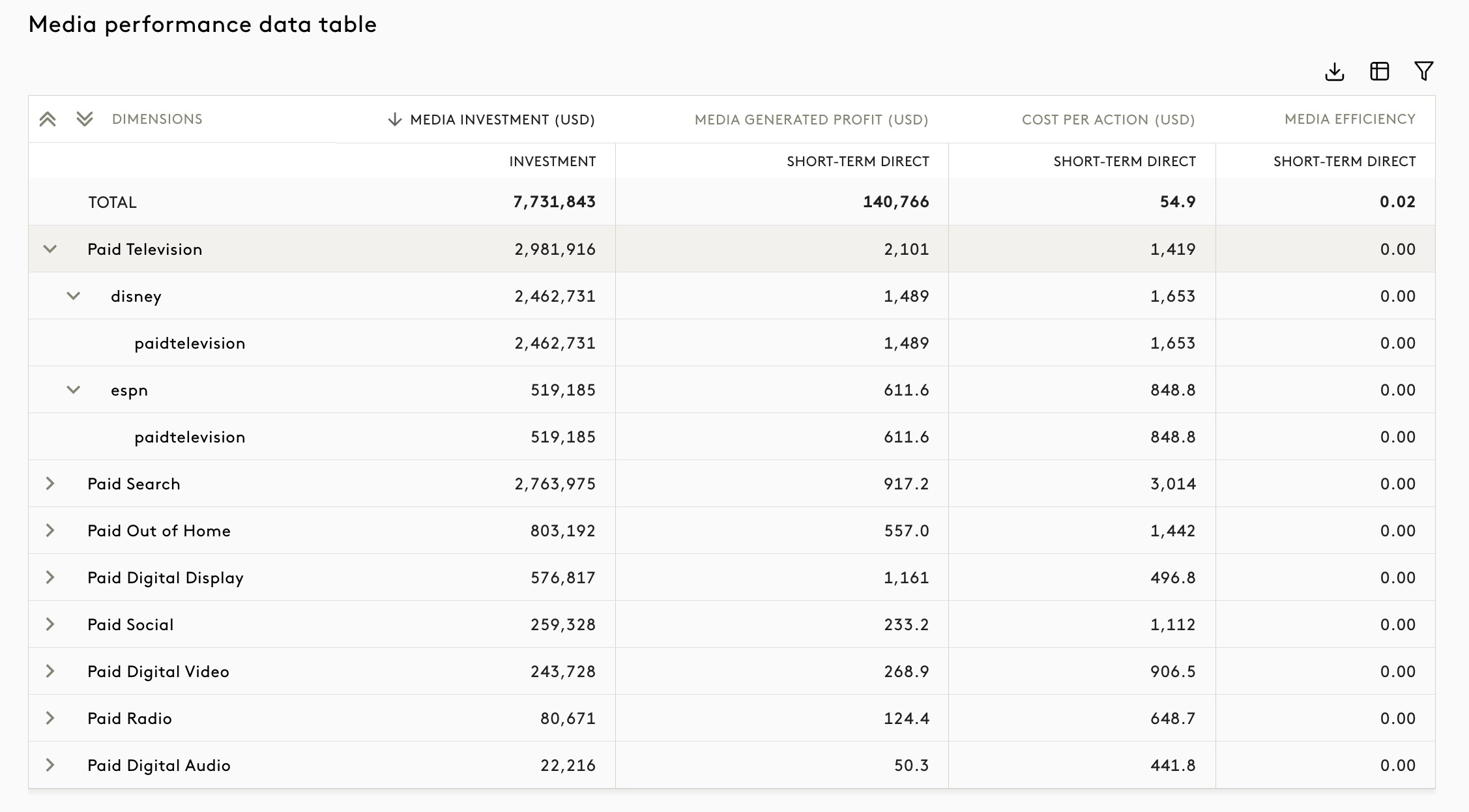The image size is (1469, 812).
Task: Expand the Paid Digital Audio row
Action: [x=50, y=765]
